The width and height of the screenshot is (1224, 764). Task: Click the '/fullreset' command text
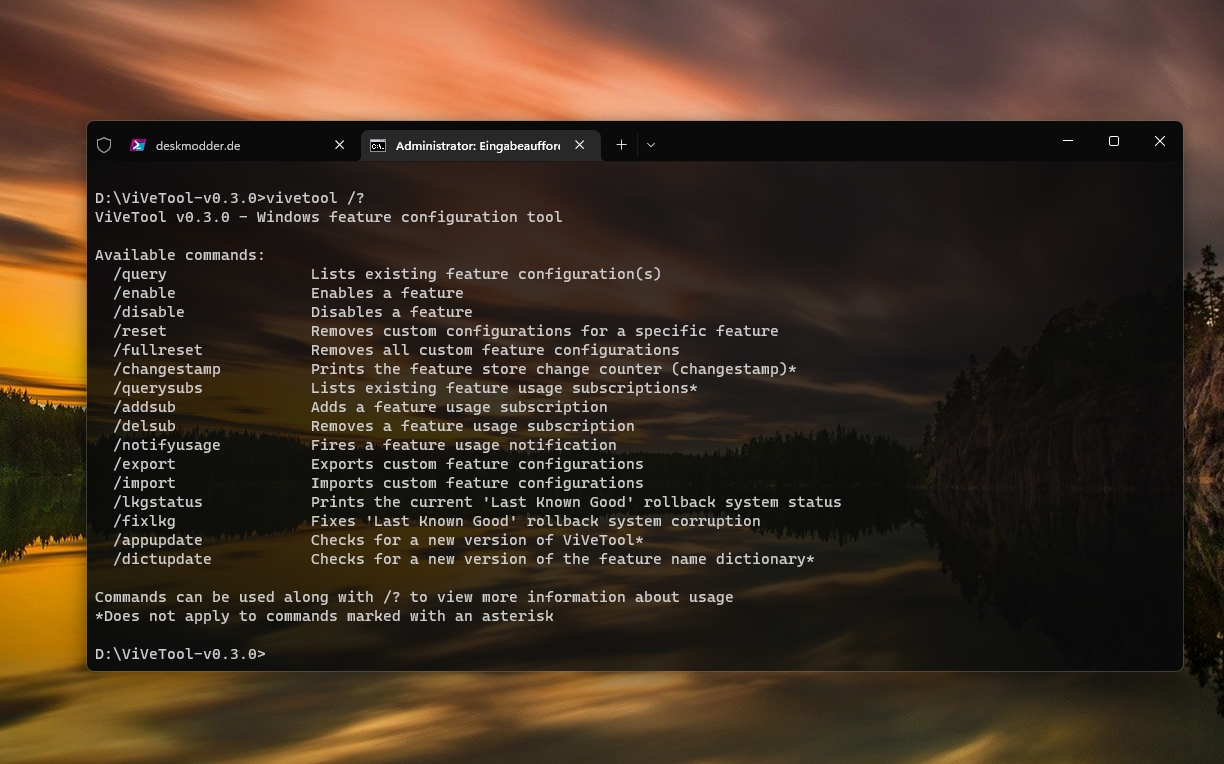[x=158, y=350]
